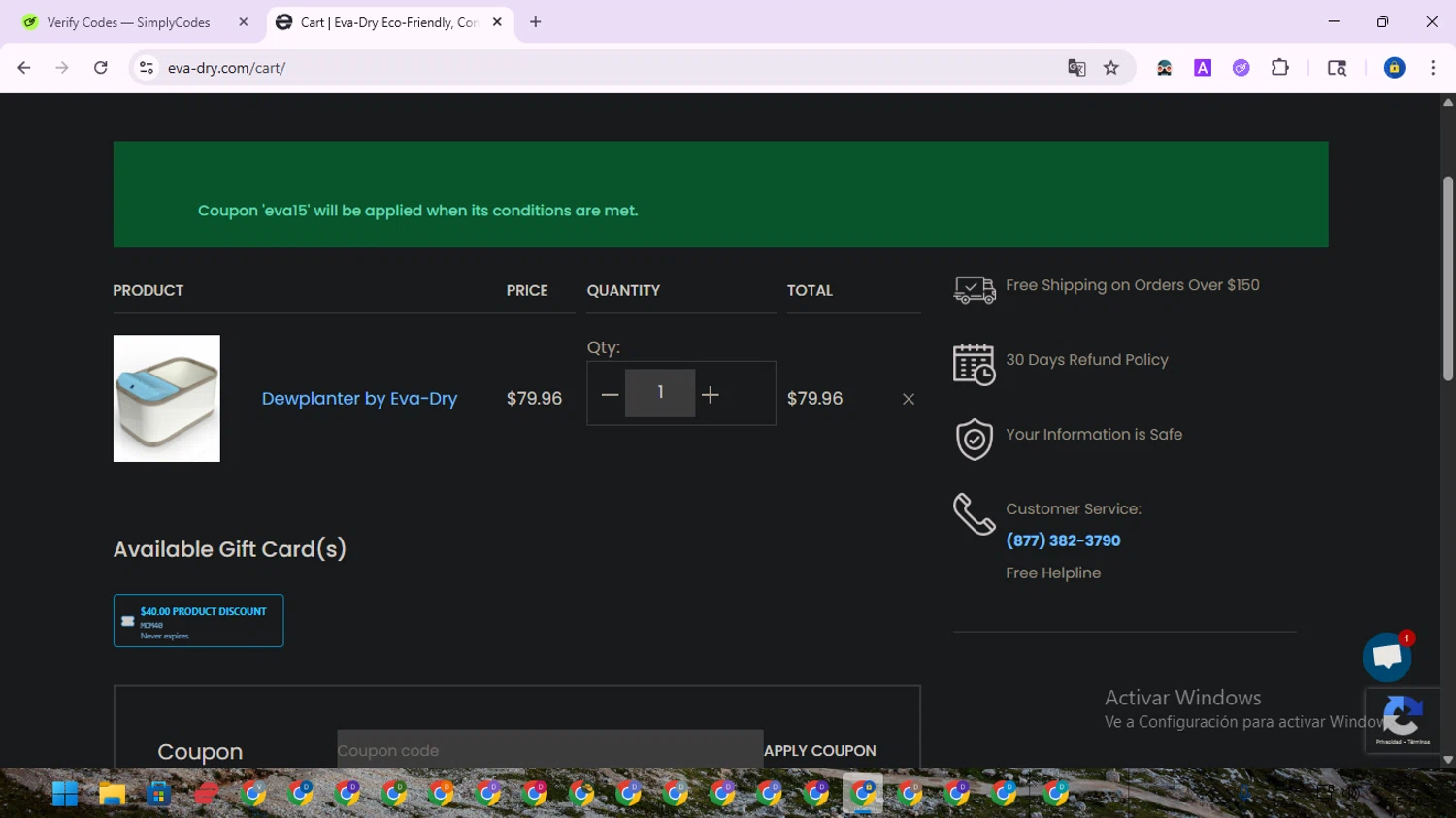This screenshot has width=1456, height=818.
Task: Open the Dewplanter product thumbnail
Action: tap(167, 399)
